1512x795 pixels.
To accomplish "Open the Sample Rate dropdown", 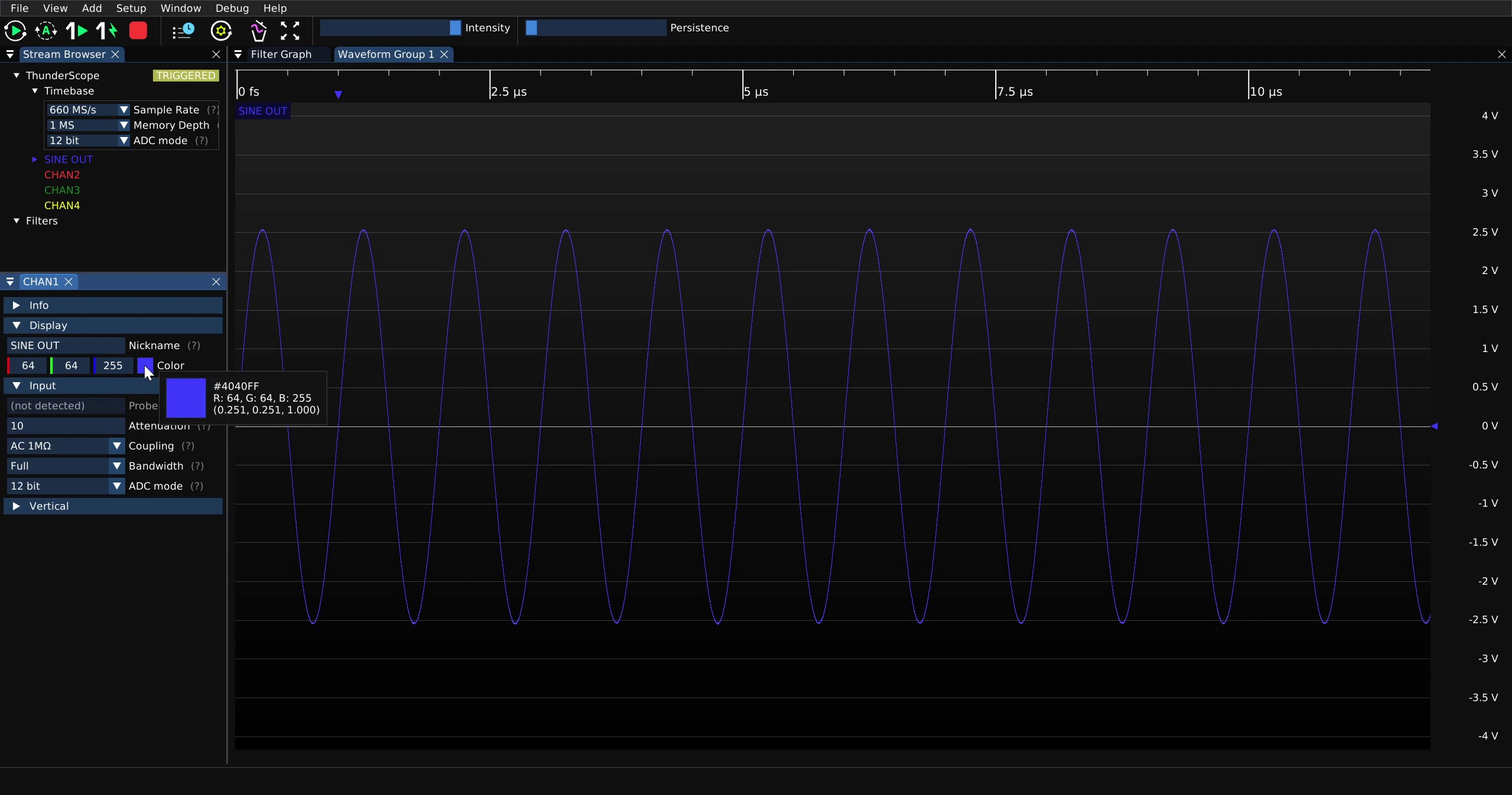I will click(x=87, y=110).
